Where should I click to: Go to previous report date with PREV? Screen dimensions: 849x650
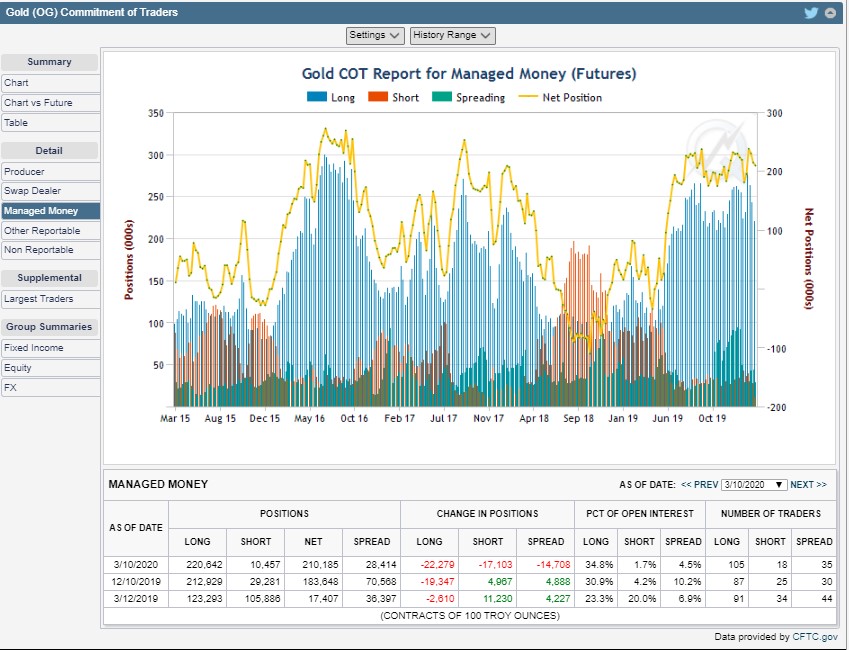(700, 485)
